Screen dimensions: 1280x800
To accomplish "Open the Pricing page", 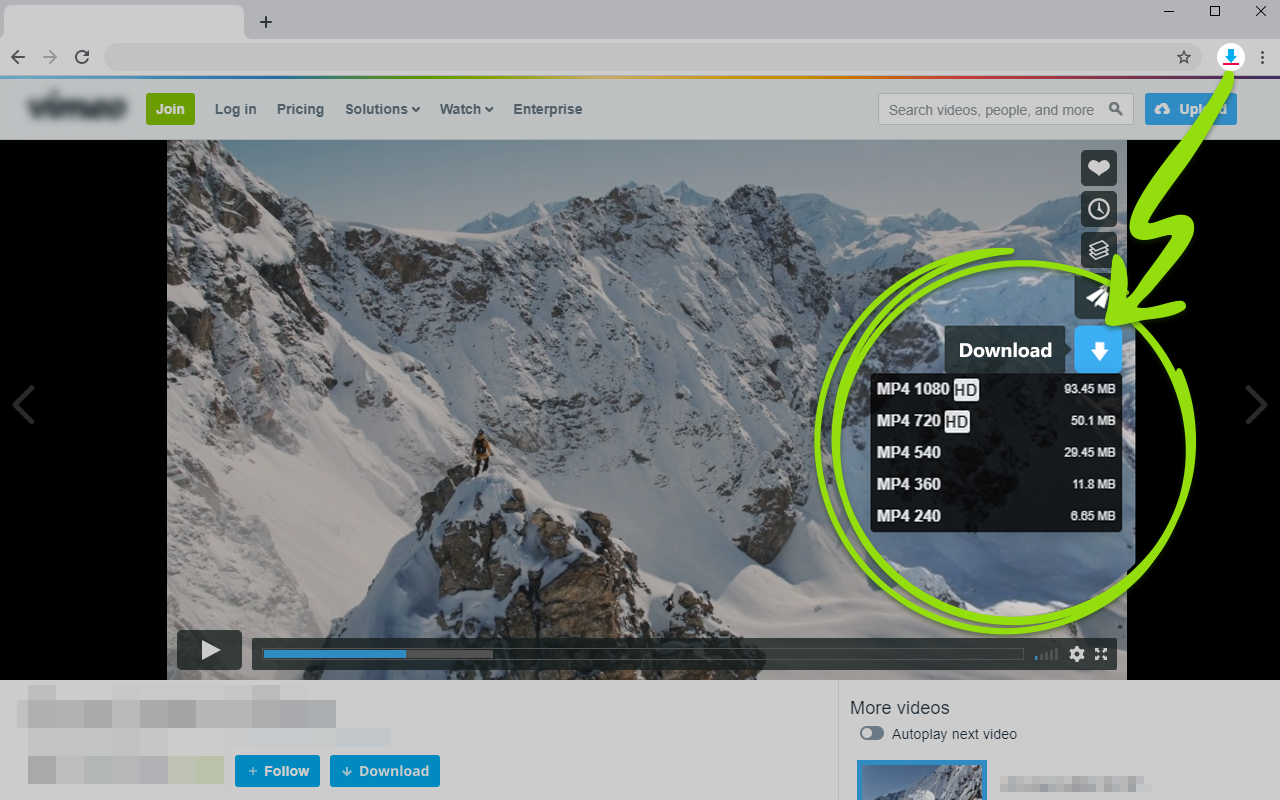I will (x=300, y=109).
